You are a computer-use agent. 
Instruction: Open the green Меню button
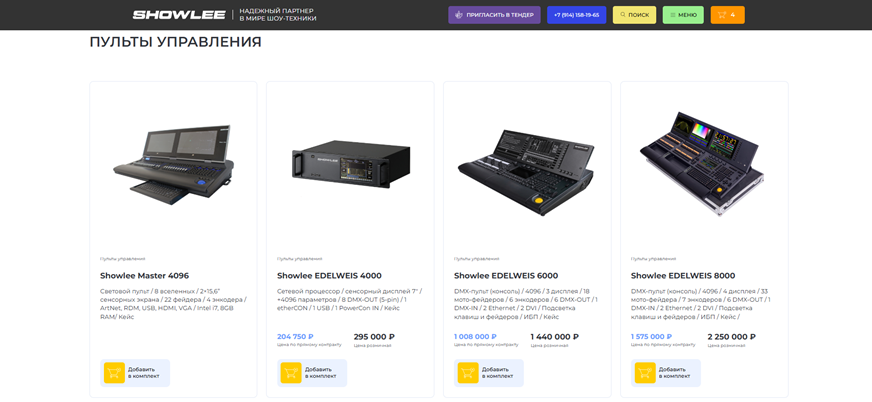click(683, 15)
